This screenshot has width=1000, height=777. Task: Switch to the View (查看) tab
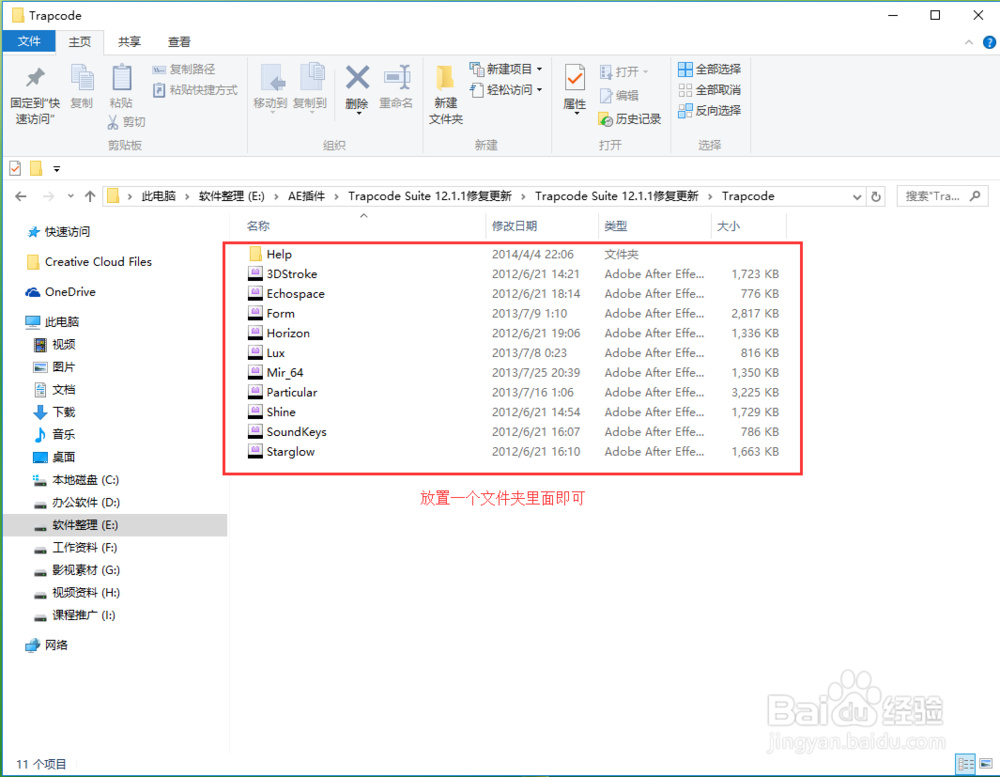[x=179, y=41]
